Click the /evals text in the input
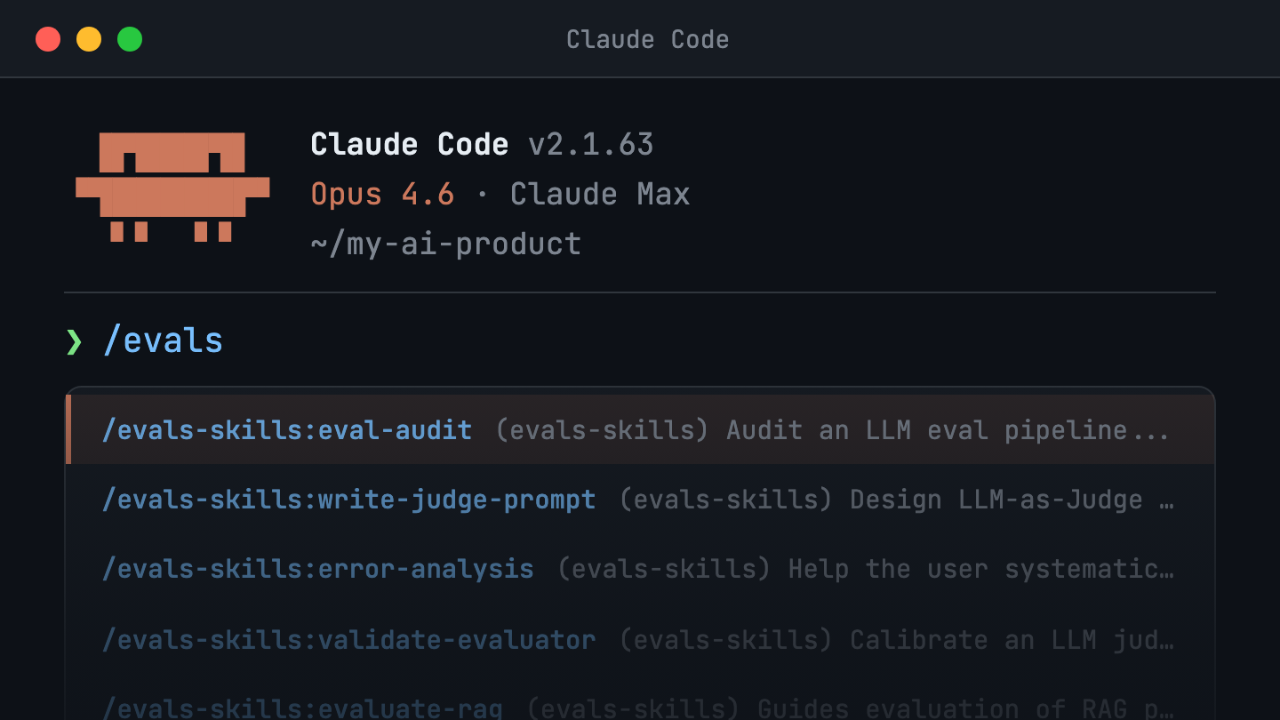 click(x=163, y=340)
